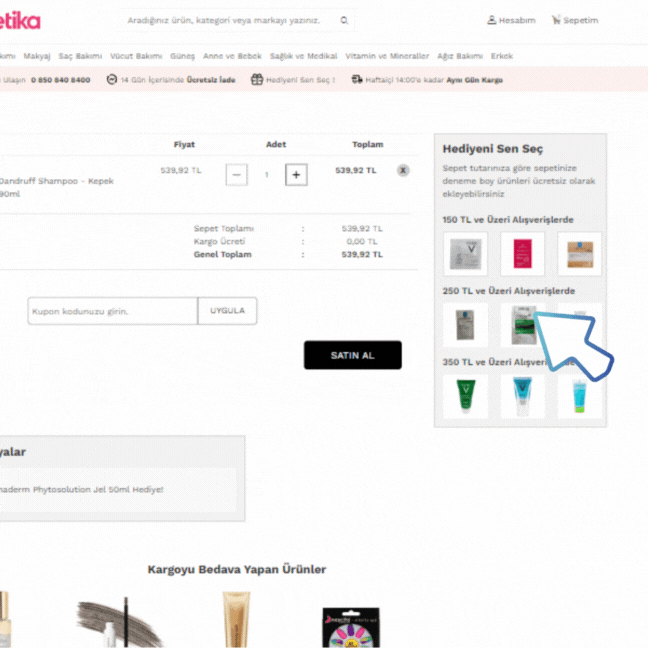Select the pink sample gift thumbnail

(522, 254)
